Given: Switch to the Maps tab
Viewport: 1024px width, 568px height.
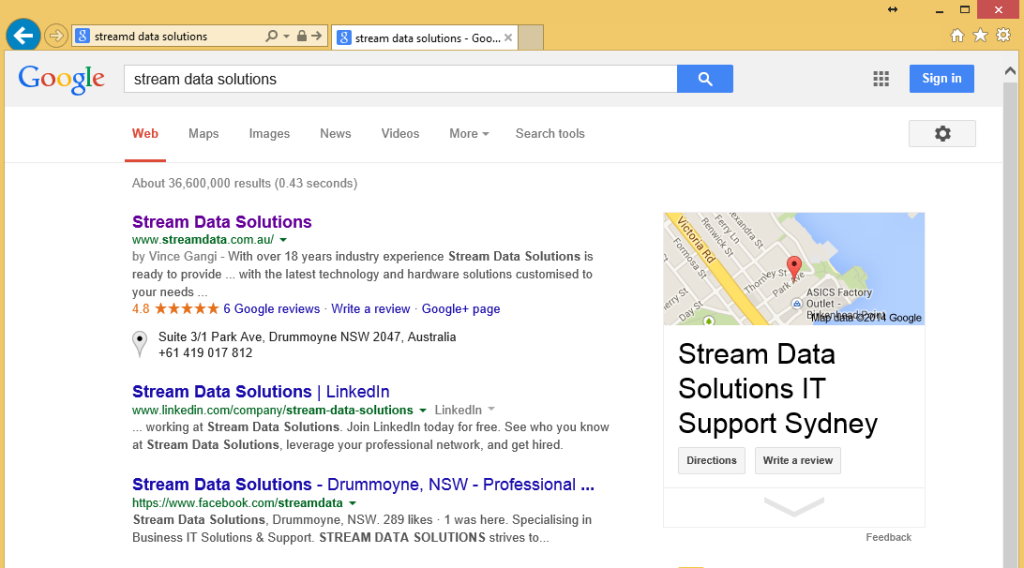Looking at the screenshot, I should 204,134.
